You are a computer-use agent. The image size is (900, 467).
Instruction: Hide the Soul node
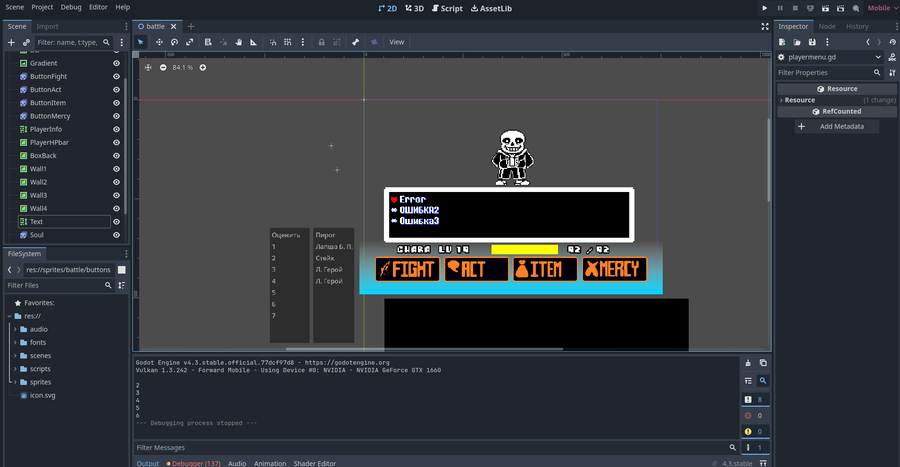(x=117, y=235)
